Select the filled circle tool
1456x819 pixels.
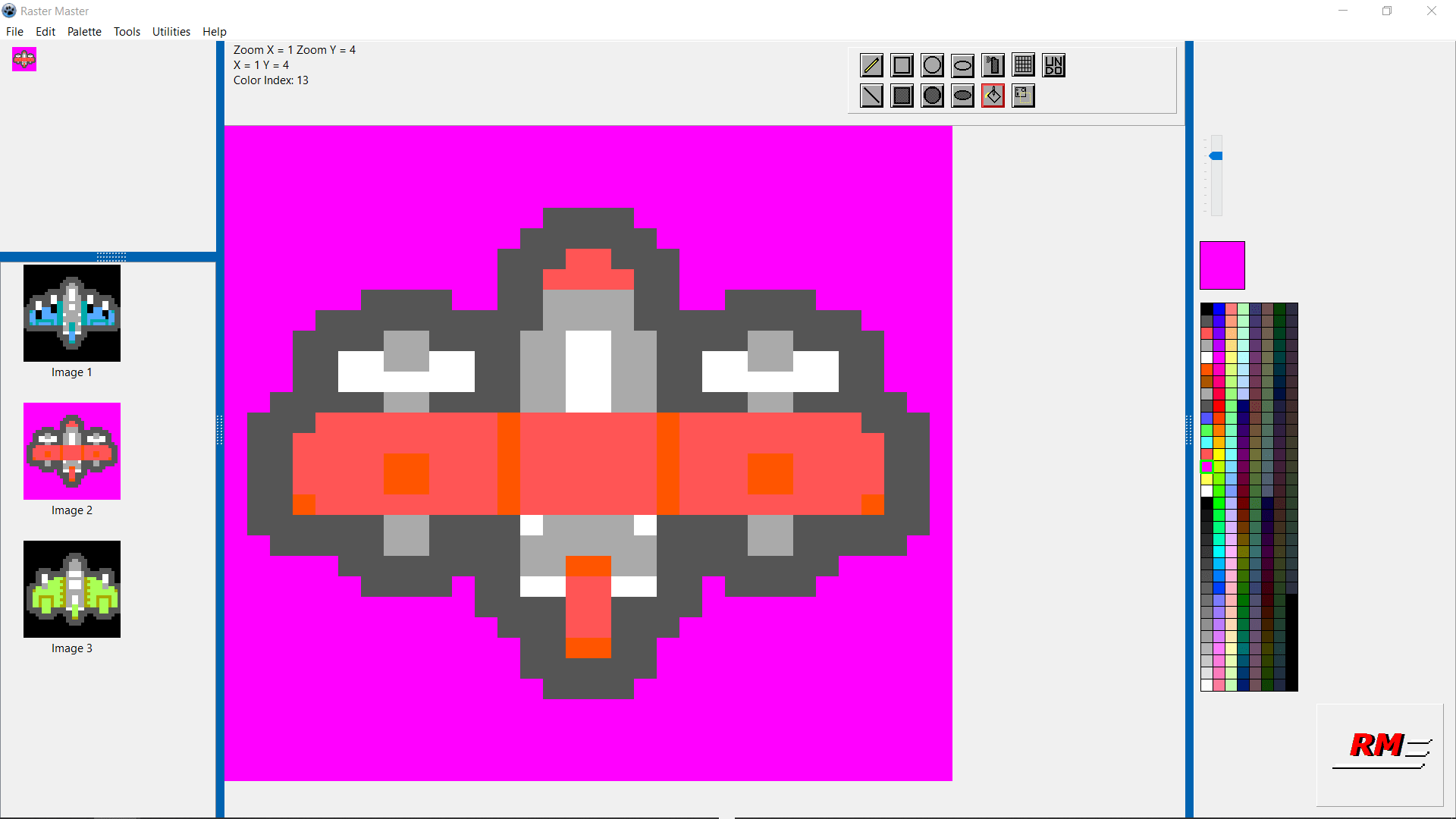click(x=932, y=96)
